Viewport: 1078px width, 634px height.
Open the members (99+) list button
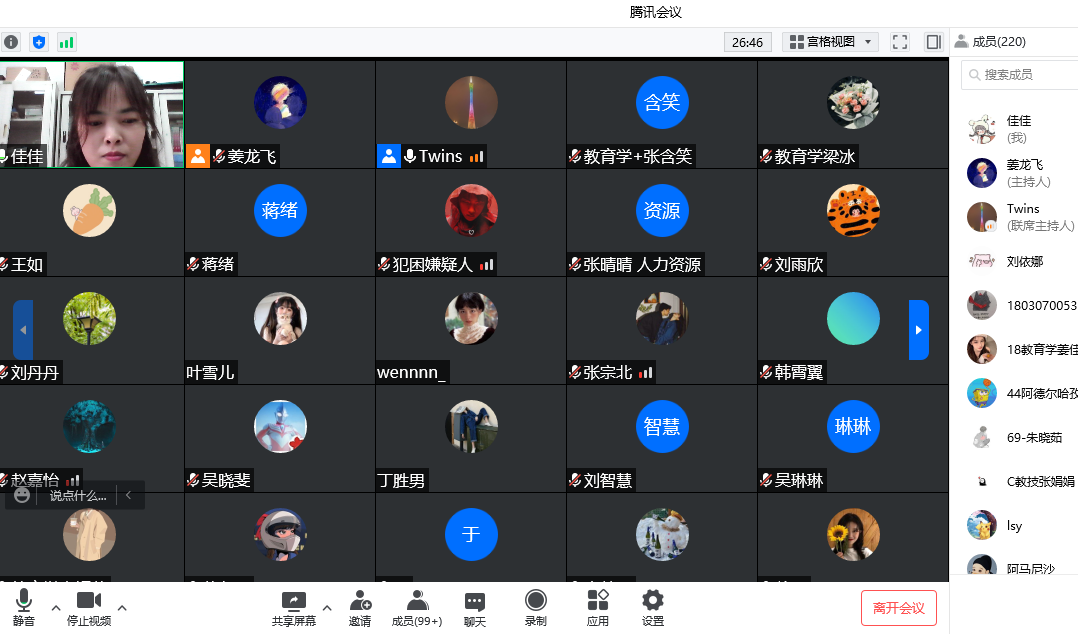pyautogui.click(x=417, y=609)
